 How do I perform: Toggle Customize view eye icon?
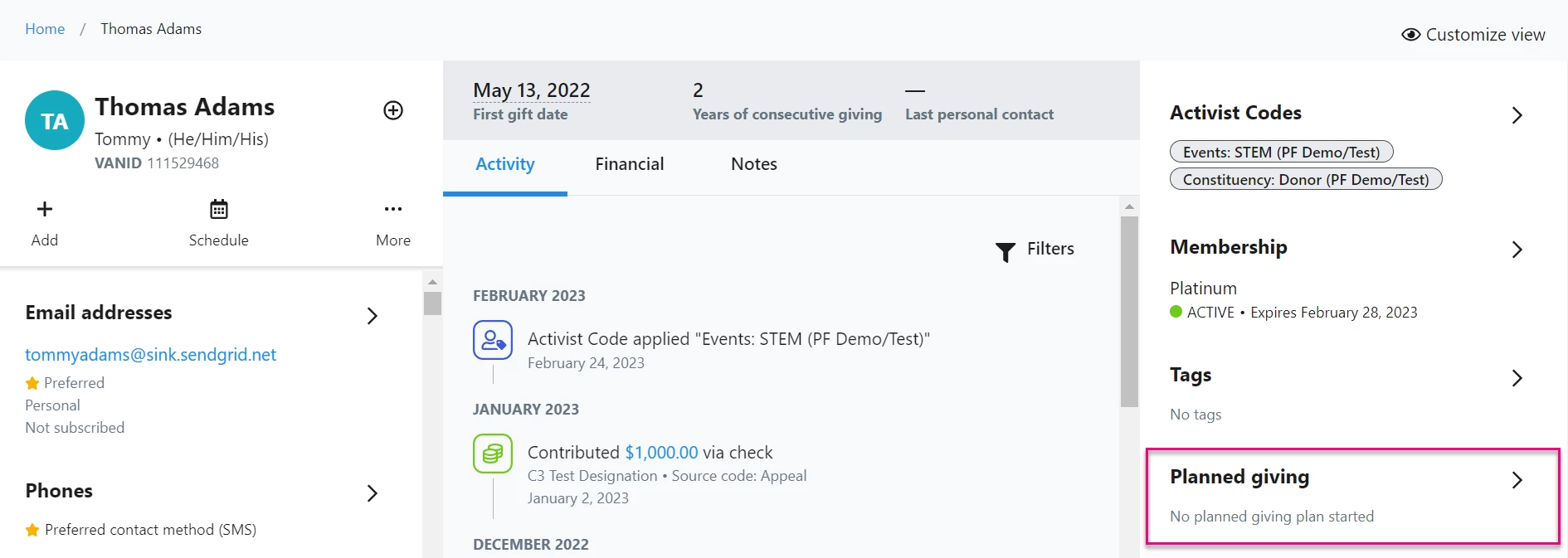(x=1410, y=35)
